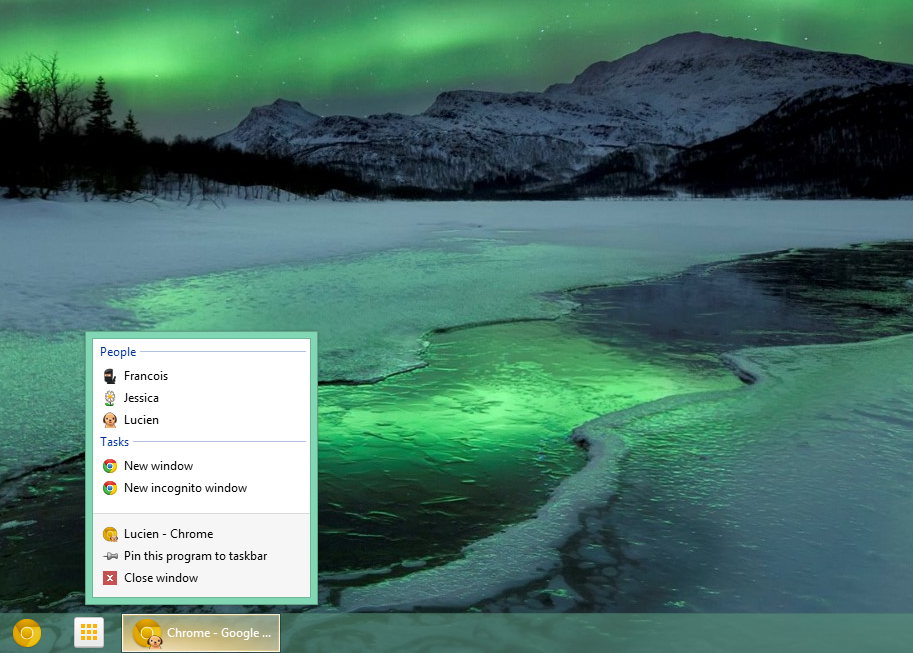Pin this program to taskbar

coord(195,556)
